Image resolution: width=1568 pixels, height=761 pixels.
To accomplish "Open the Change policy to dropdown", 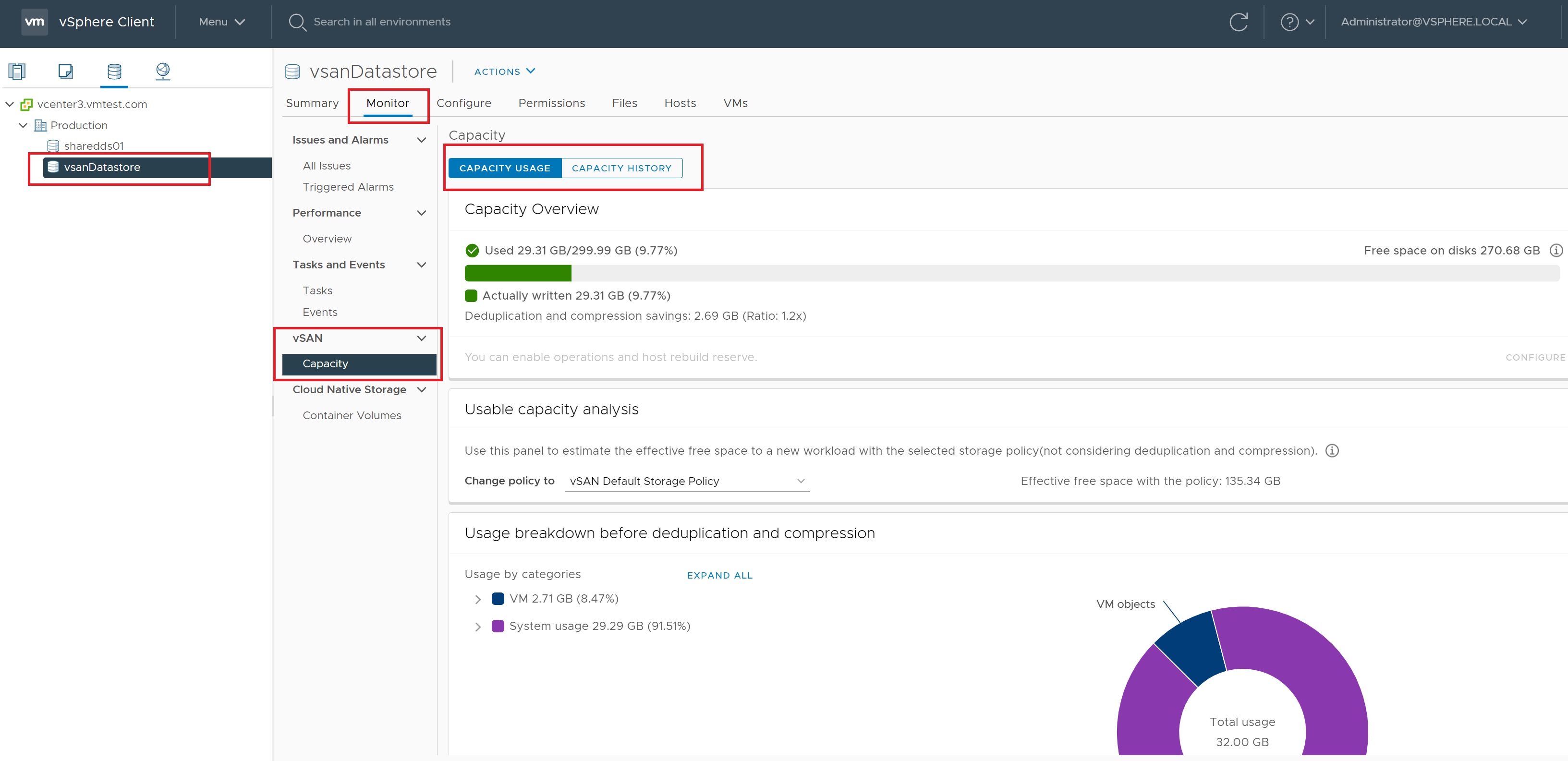I will click(687, 481).
